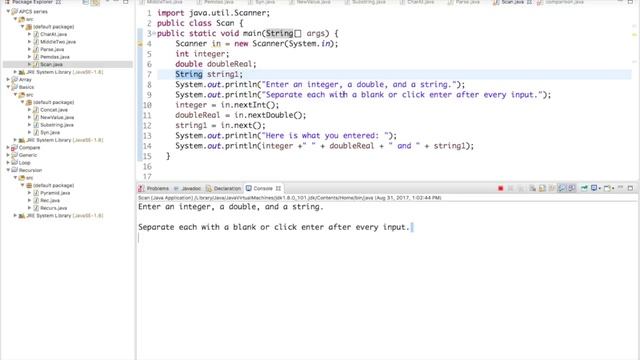Image resolution: width=640 pixels, height=360 pixels.
Task: Maximize the Console view panel
Action: coord(630,188)
